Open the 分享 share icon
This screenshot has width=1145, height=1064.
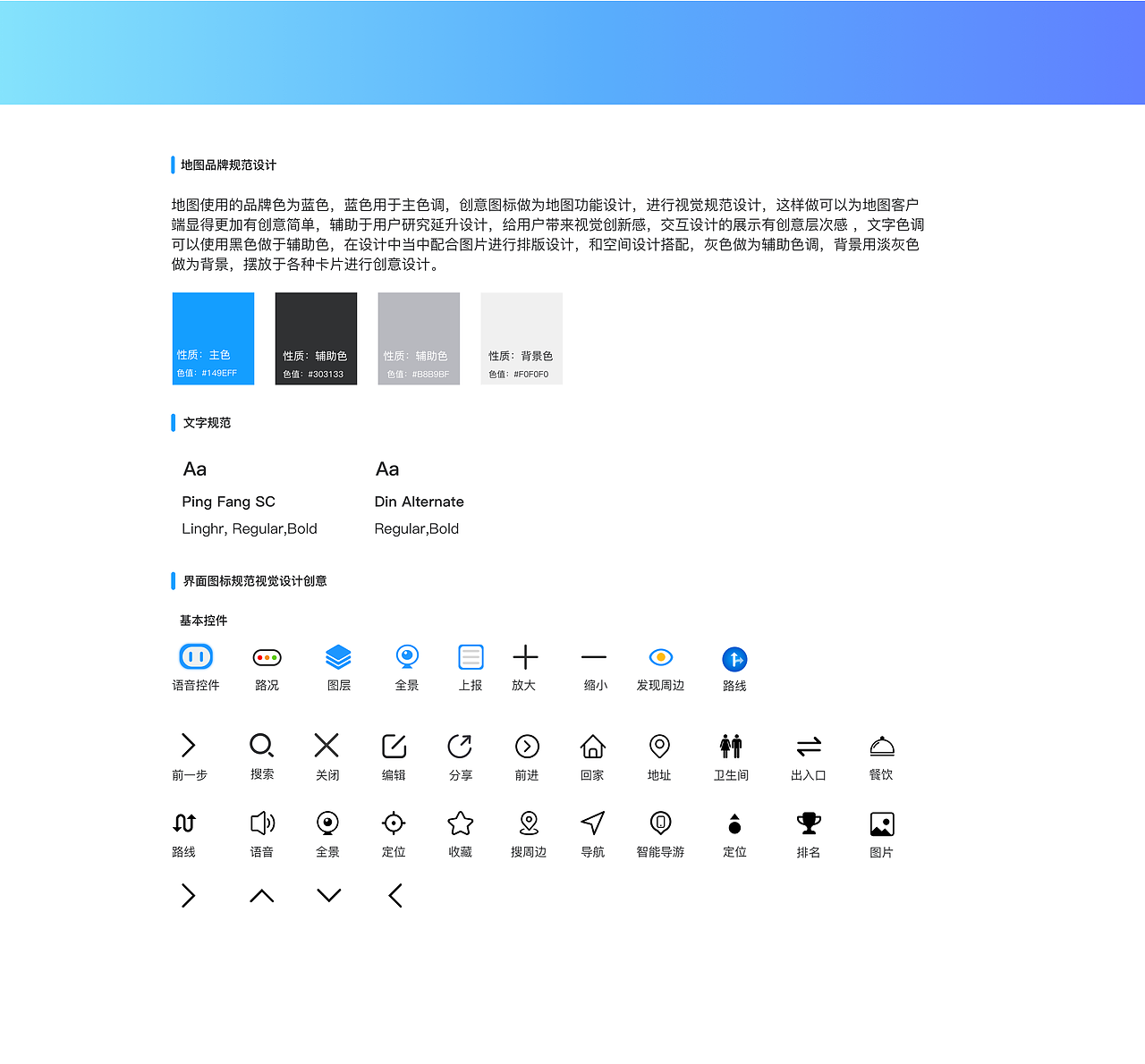click(460, 746)
